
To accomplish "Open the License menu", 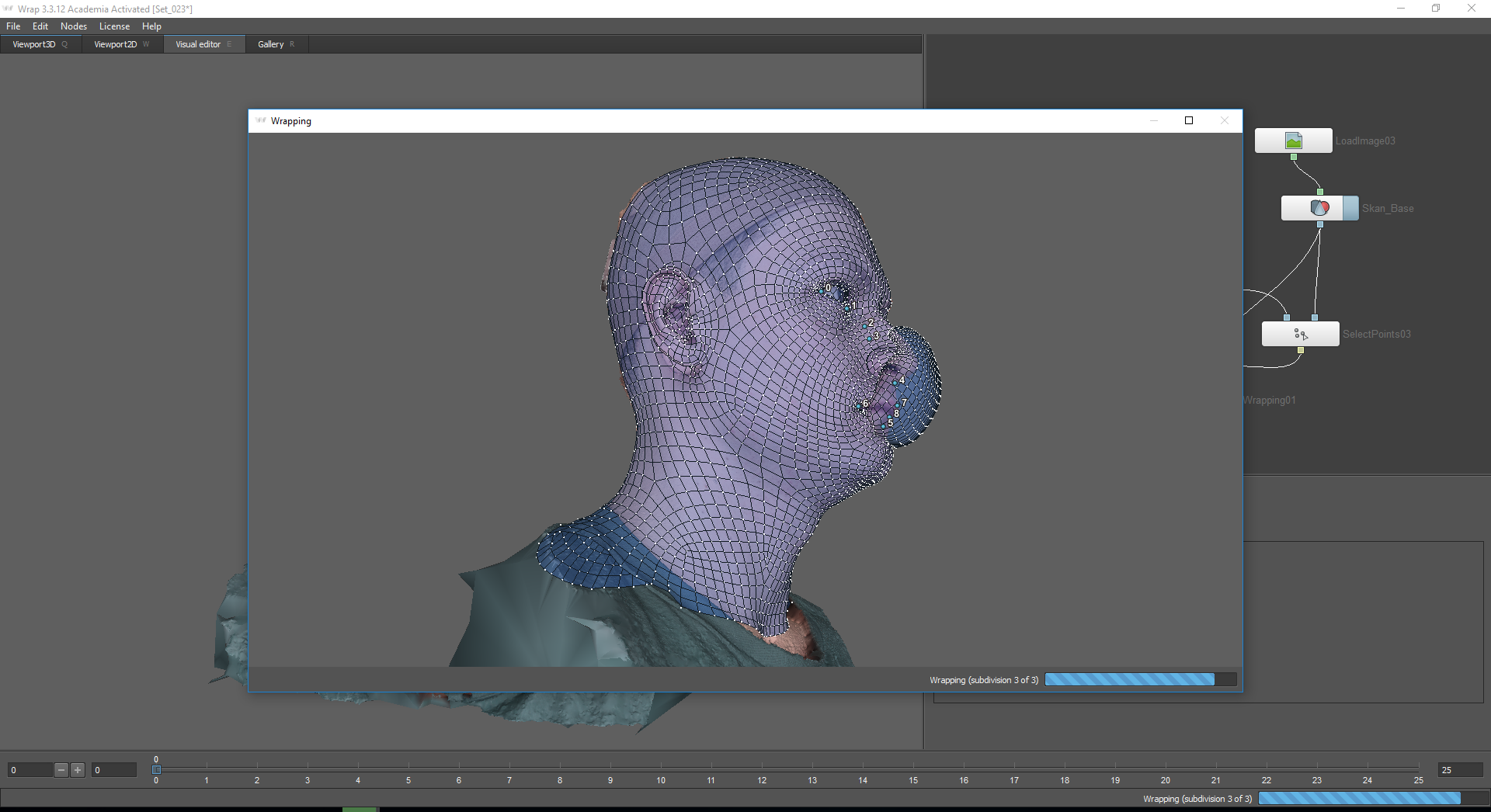I will tap(114, 26).
